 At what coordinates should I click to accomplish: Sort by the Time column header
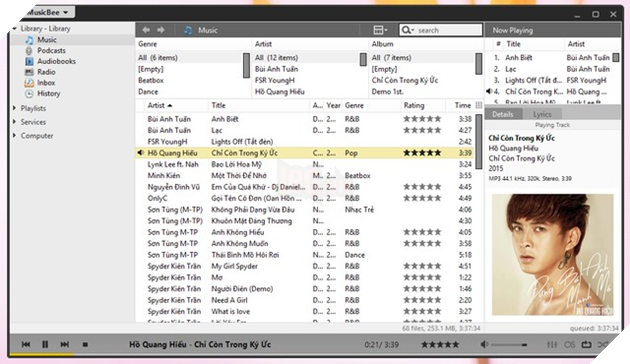462,105
